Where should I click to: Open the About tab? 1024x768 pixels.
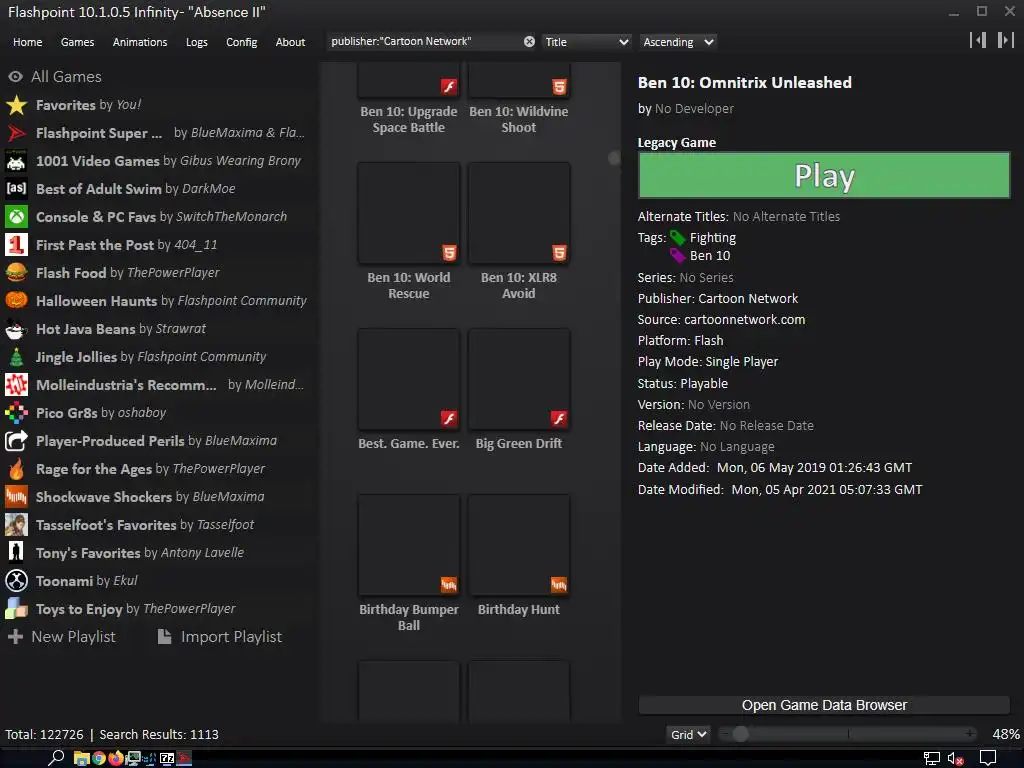[290, 42]
